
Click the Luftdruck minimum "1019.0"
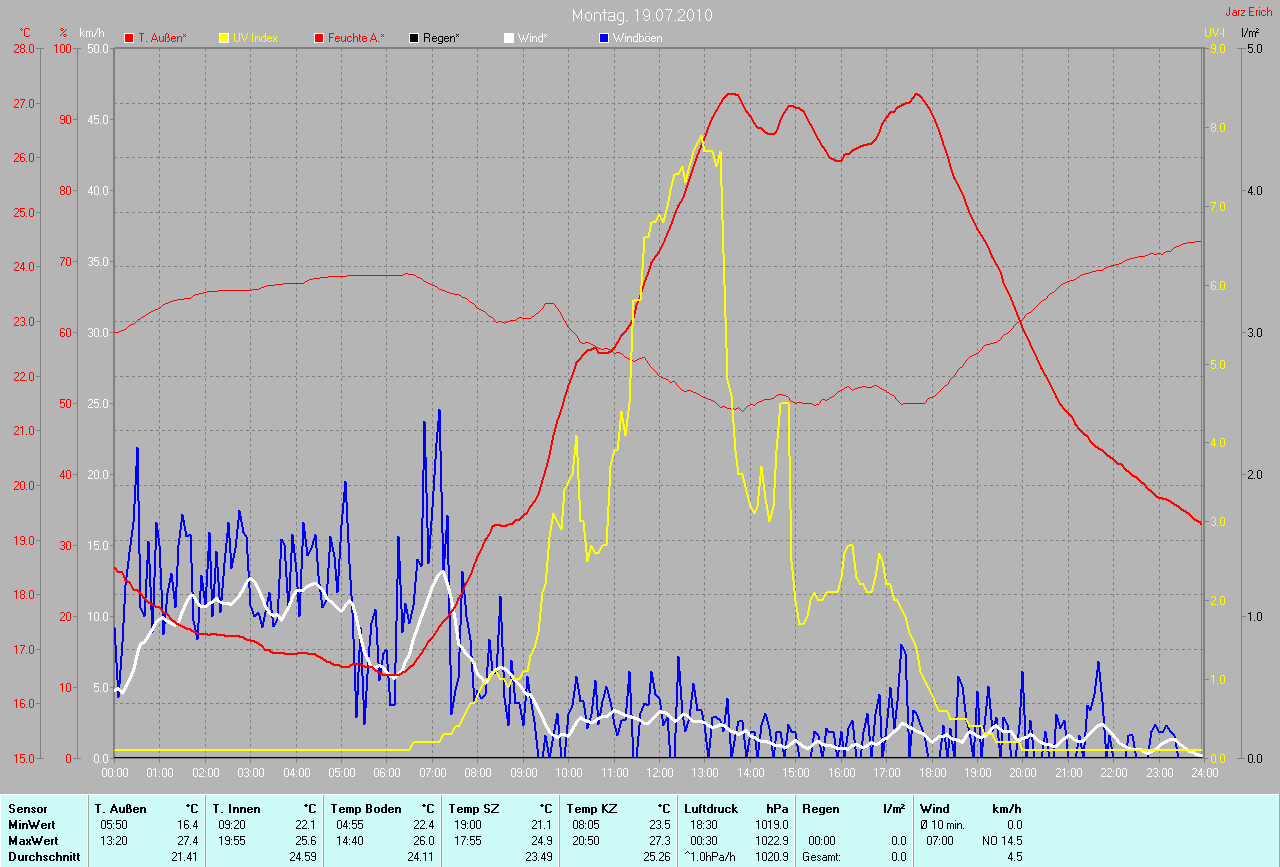[x=772, y=825]
